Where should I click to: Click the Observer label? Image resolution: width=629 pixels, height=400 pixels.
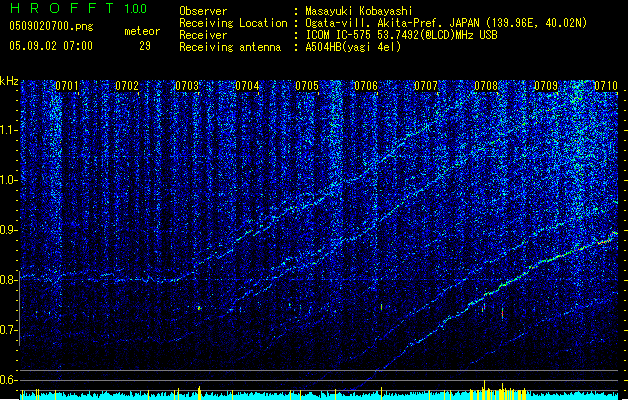coord(203,11)
